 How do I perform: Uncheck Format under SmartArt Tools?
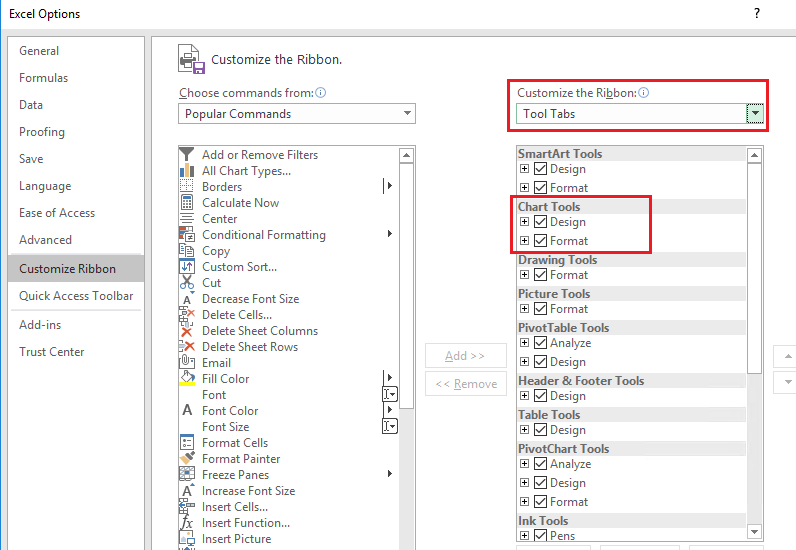point(541,187)
